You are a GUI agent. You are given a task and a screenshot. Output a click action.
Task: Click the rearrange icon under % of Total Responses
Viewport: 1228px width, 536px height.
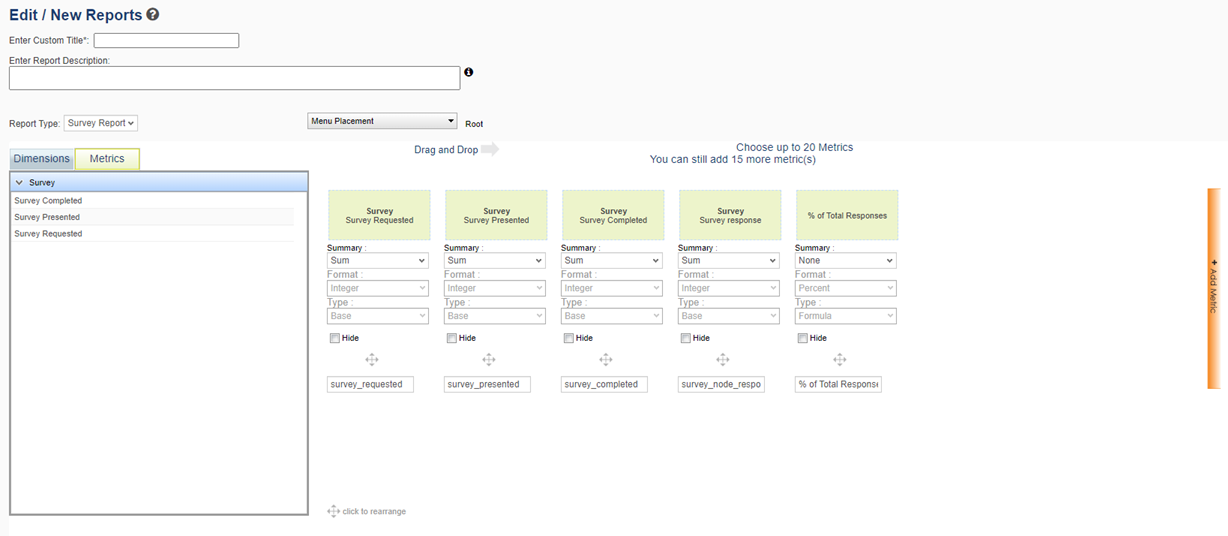(840, 360)
